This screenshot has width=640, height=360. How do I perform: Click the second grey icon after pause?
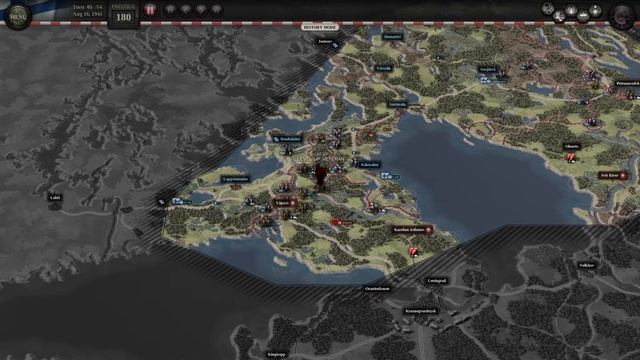tap(186, 9)
